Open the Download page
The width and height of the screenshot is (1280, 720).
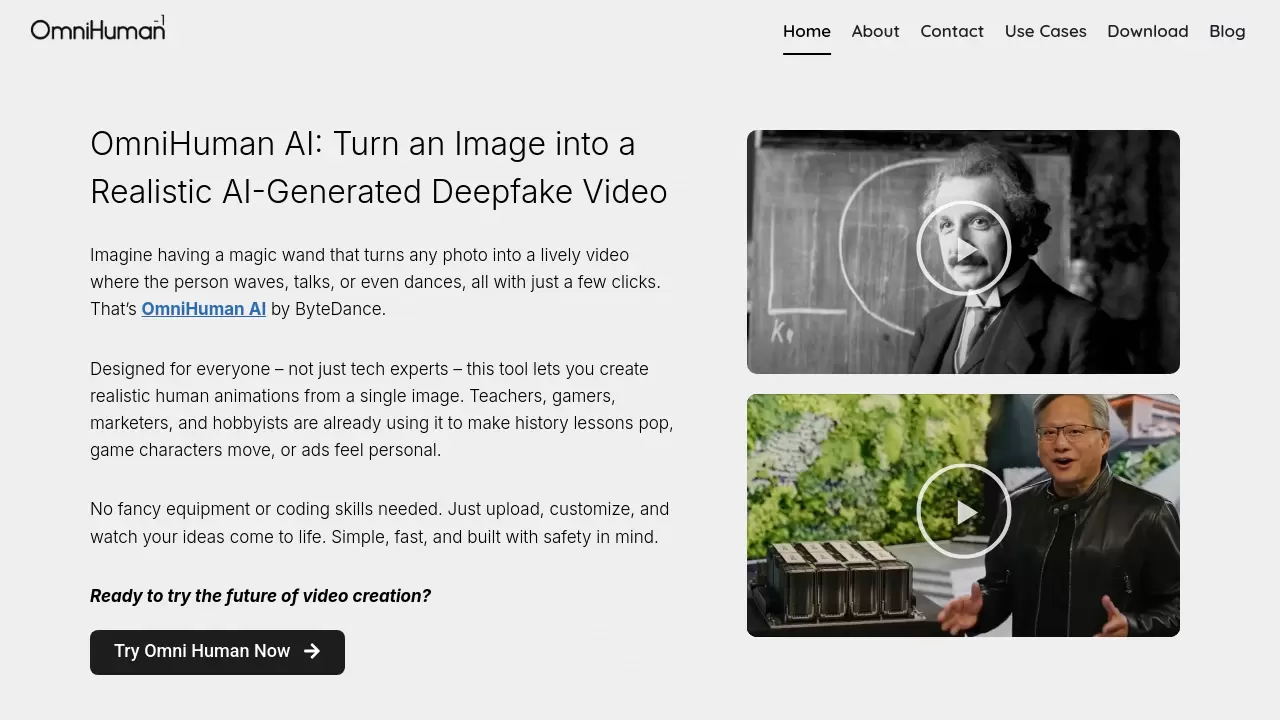1148,31
